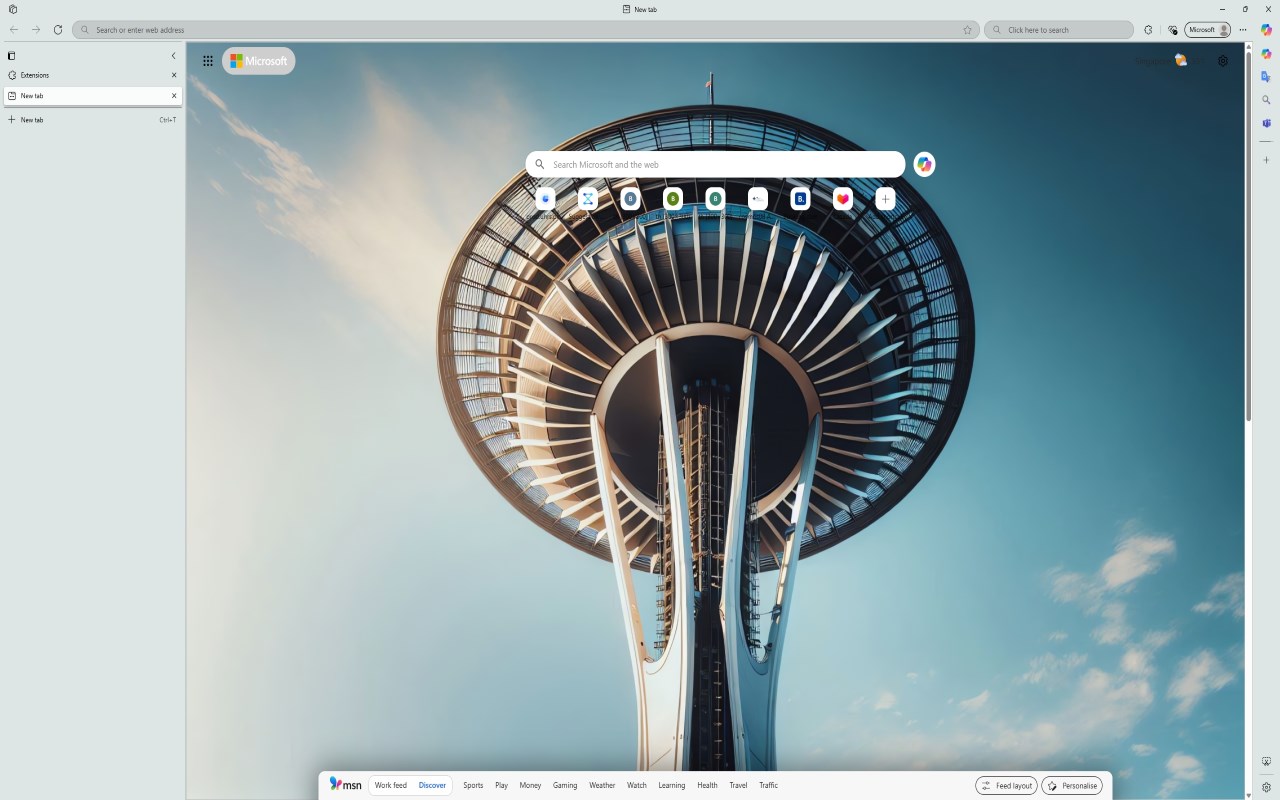
Task: Click the Feed layout button
Action: pos(1006,785)
